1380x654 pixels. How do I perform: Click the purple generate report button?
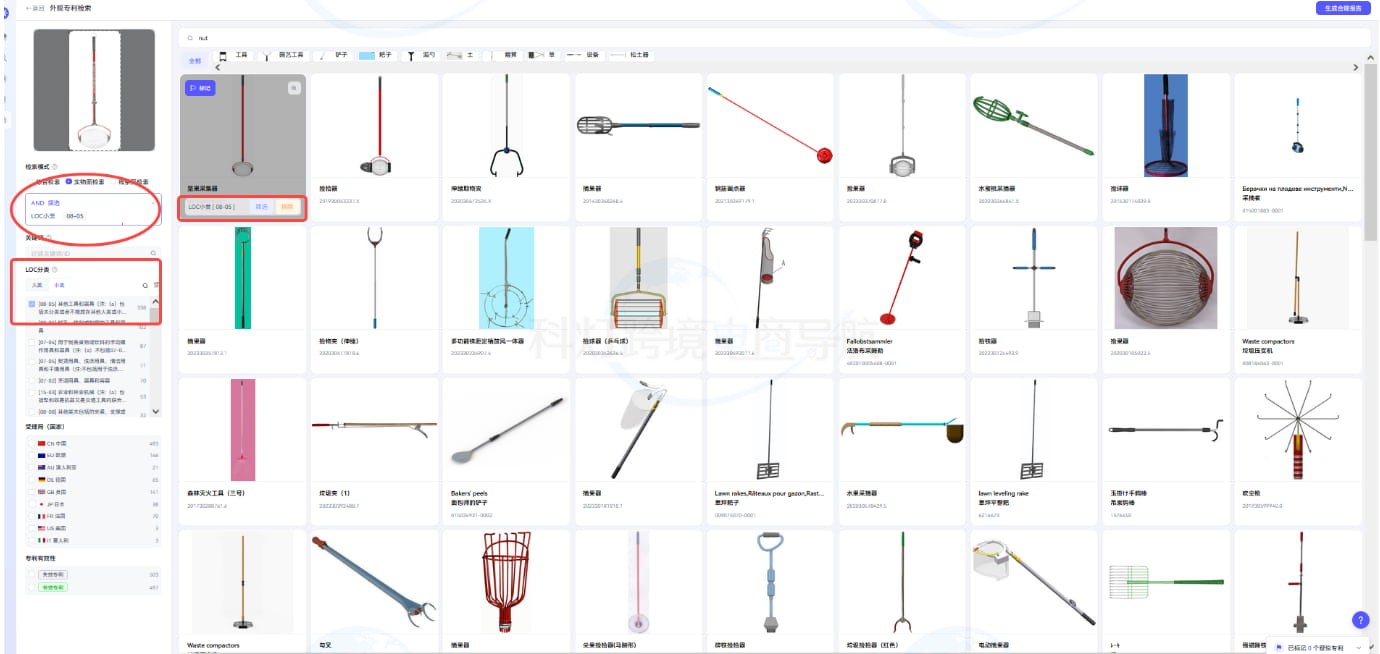pyautogui.click(x=1342, y=8)
